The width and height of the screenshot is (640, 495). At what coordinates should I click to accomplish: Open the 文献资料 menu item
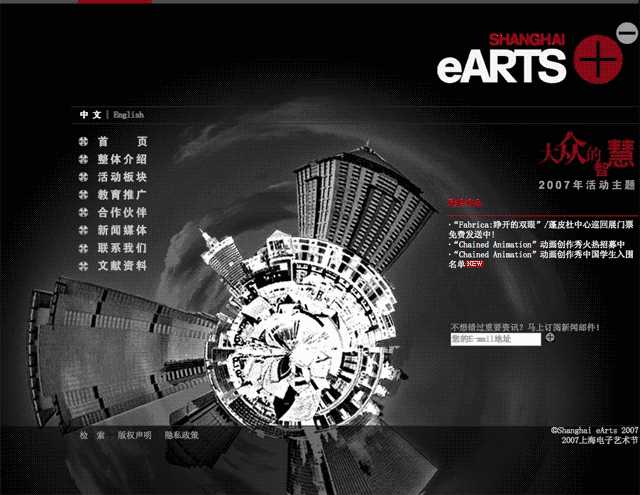tap(122, 266)
